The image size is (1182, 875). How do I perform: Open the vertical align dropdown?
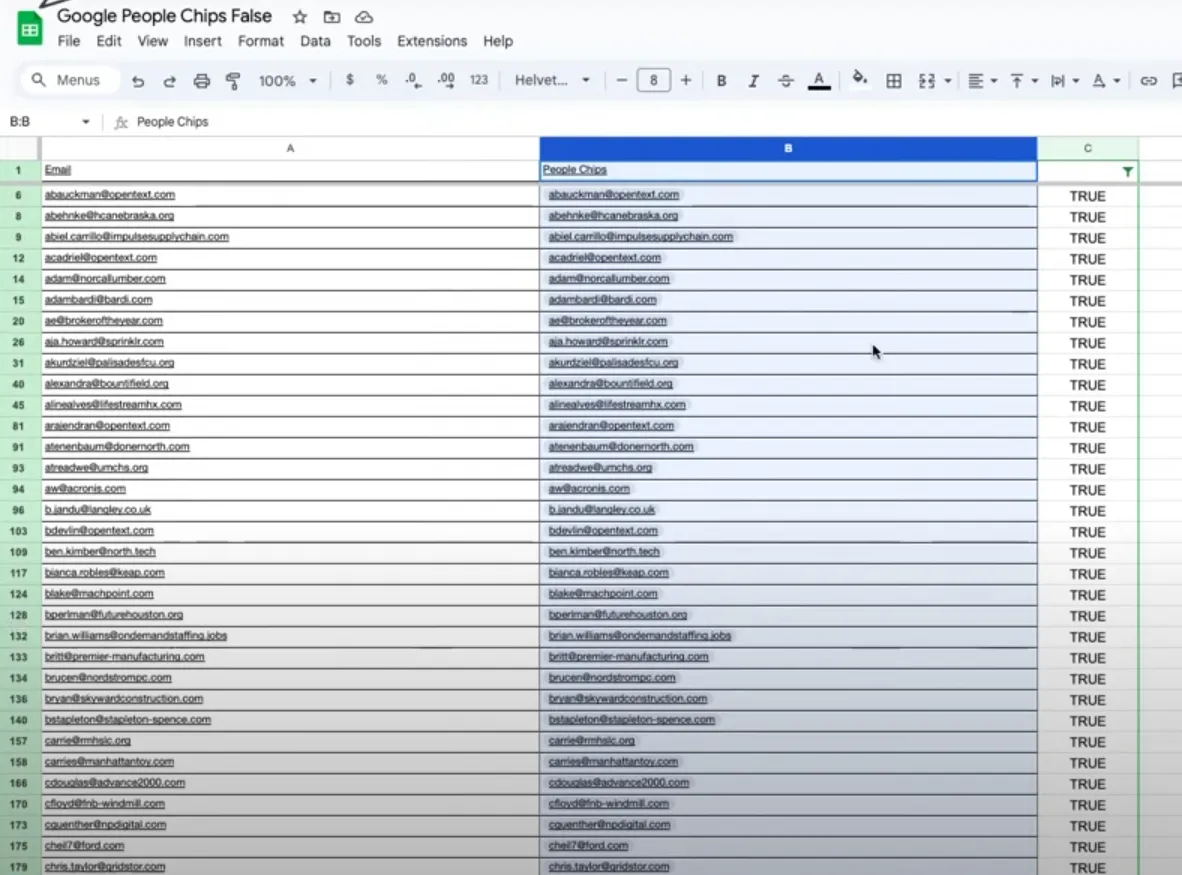click(x=1024, y=81)
